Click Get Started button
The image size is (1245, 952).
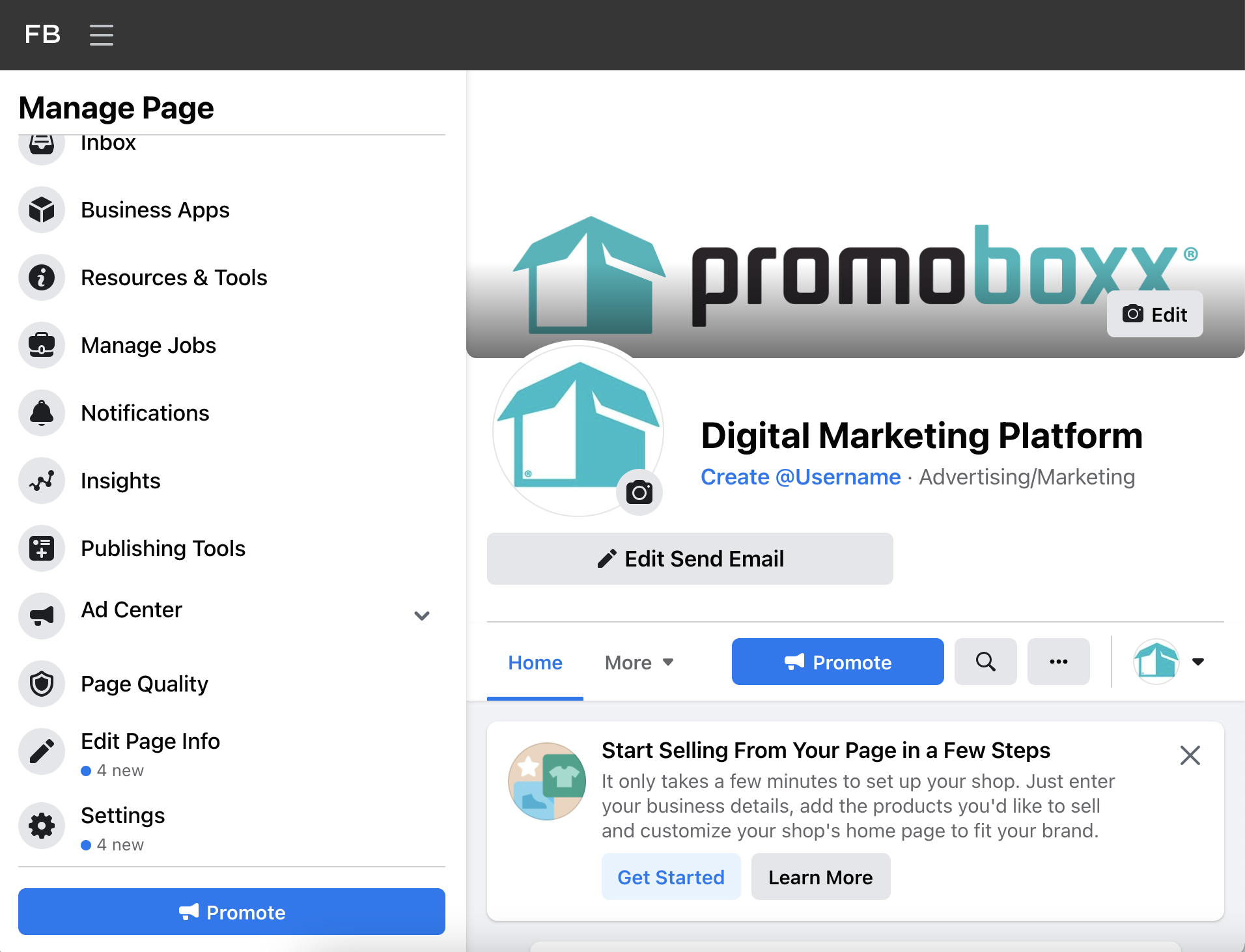(x=671, y=876)
